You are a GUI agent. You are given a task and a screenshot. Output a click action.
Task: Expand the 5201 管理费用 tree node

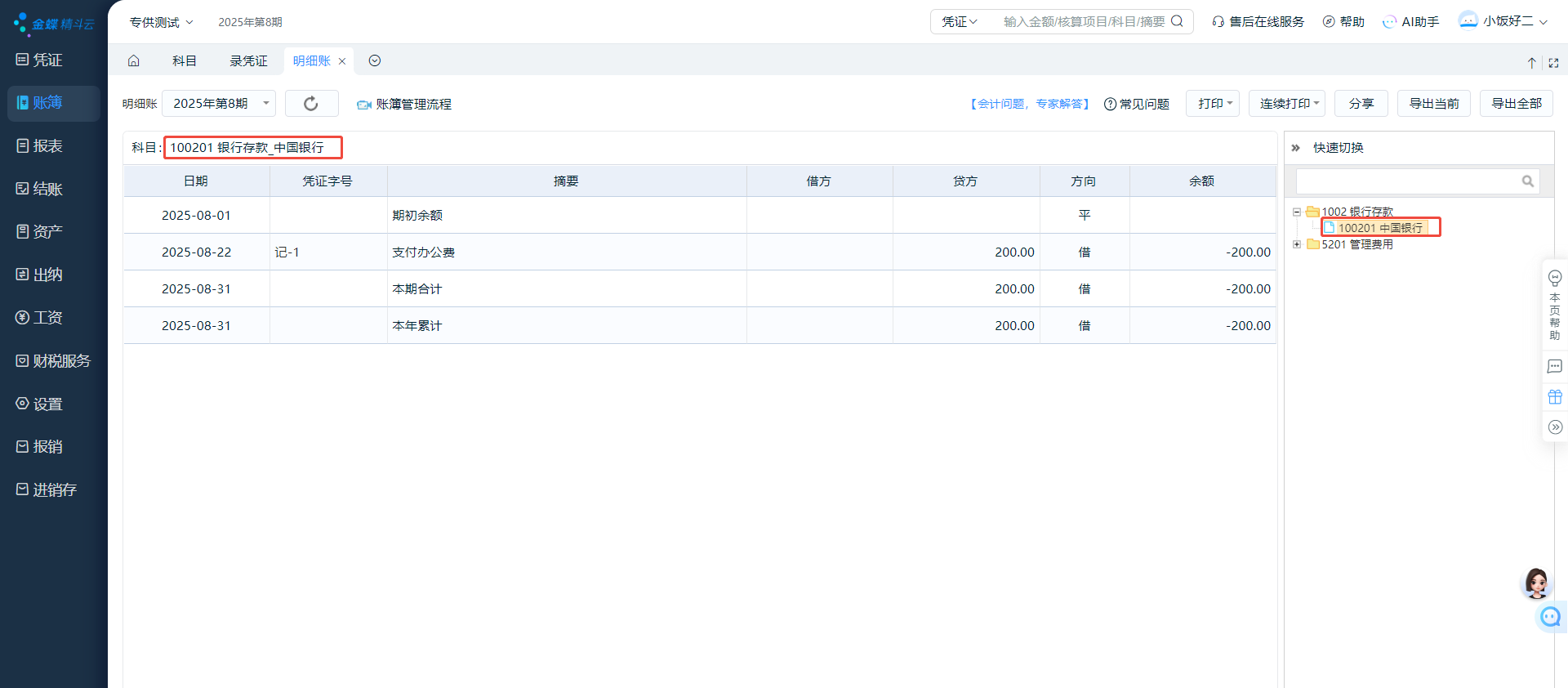pos(1296,244)
